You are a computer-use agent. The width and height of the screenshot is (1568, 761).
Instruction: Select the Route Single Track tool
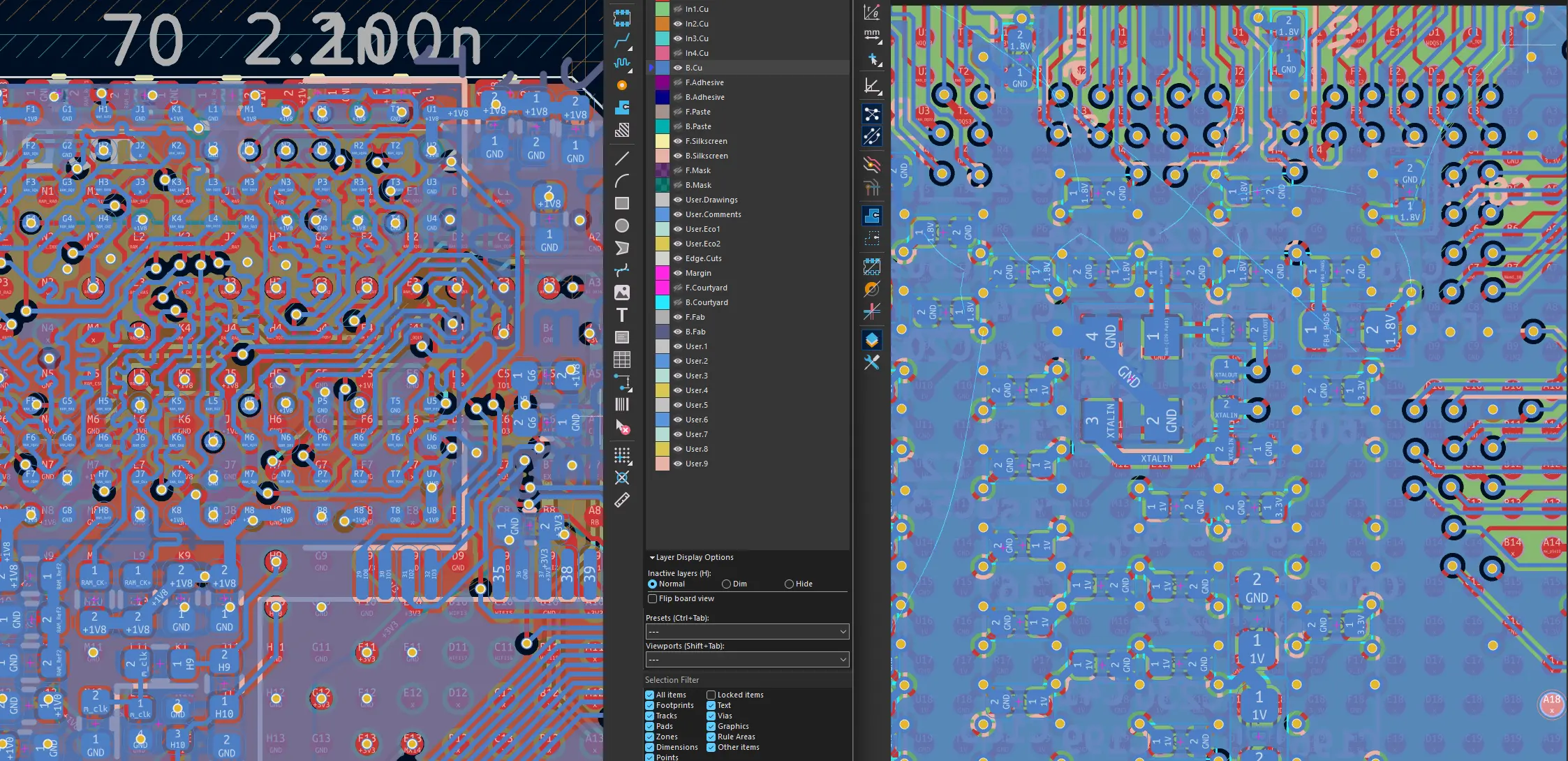622,41
